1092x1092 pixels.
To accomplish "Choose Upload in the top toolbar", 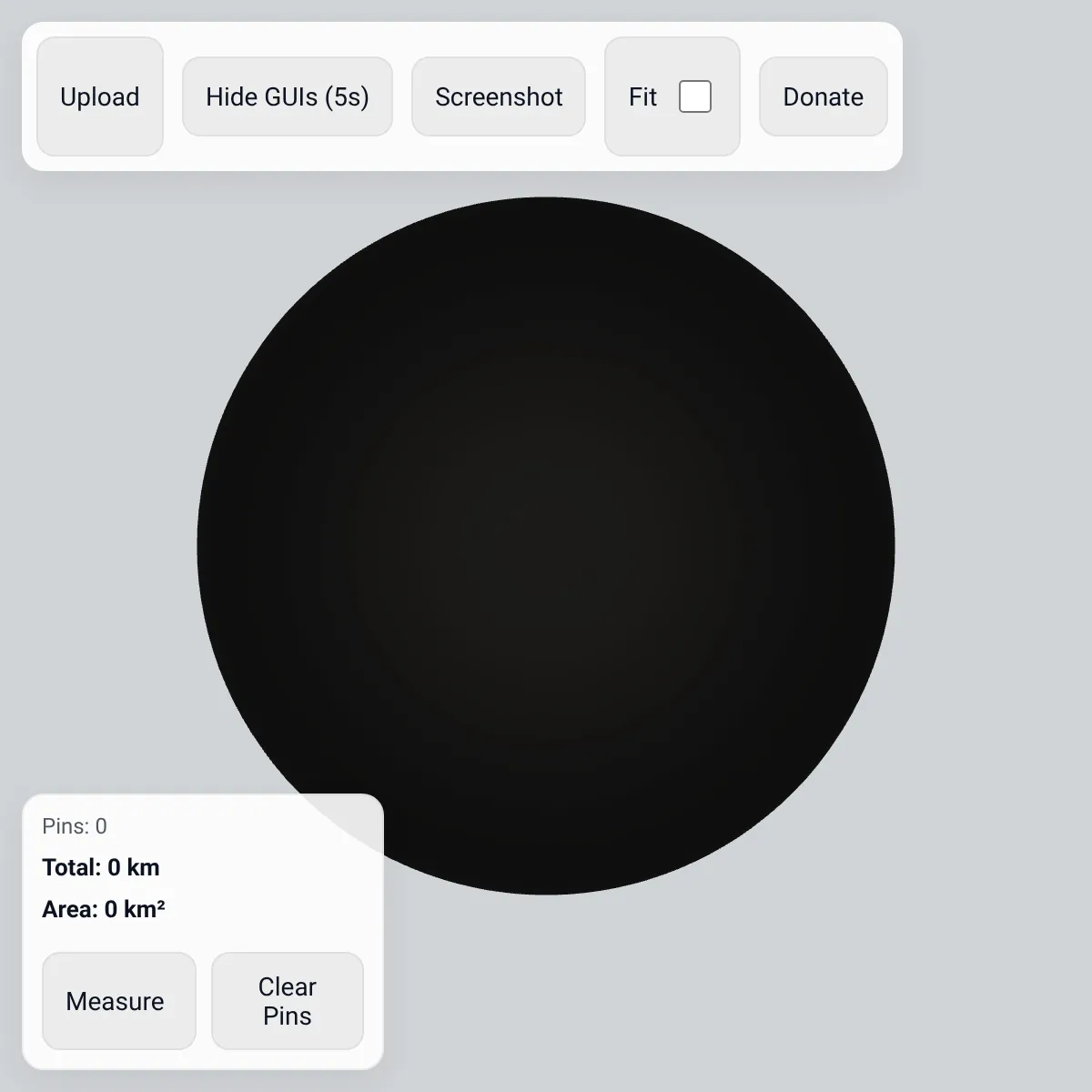I will (x=100, y=96).
